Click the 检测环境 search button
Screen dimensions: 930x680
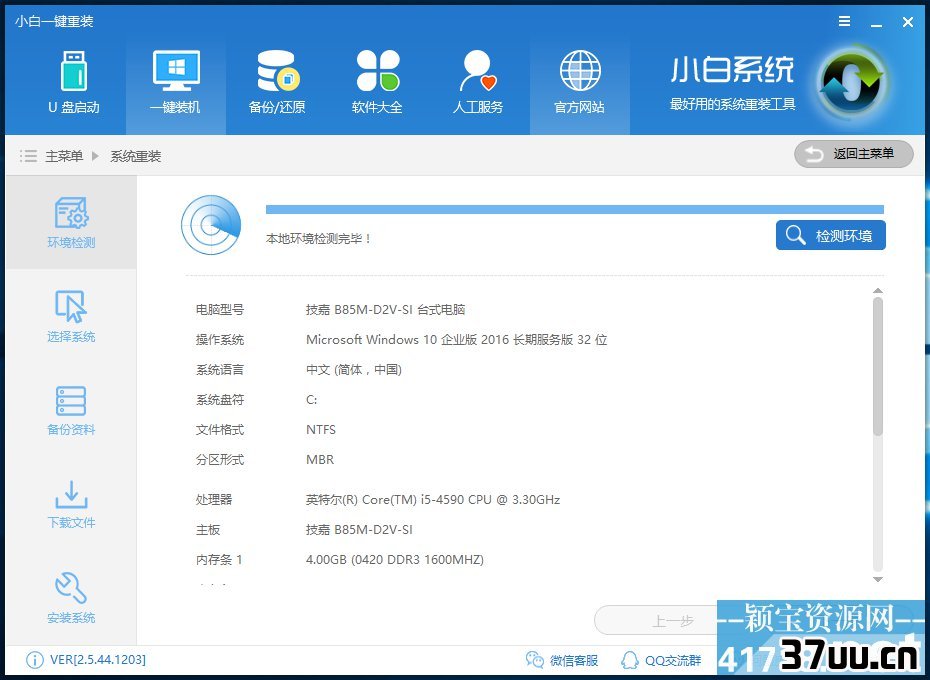pyautogui.click(x=830, y=235)
